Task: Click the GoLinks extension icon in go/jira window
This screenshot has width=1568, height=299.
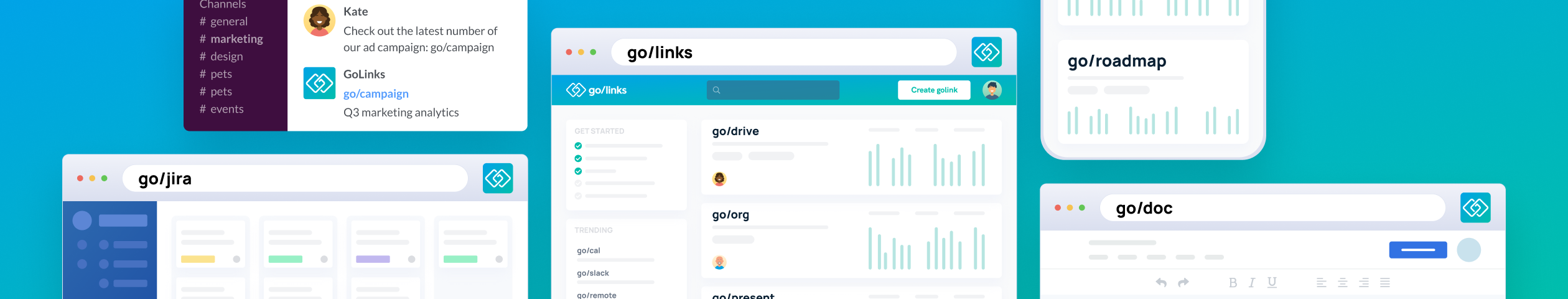Action: (498, 179)
